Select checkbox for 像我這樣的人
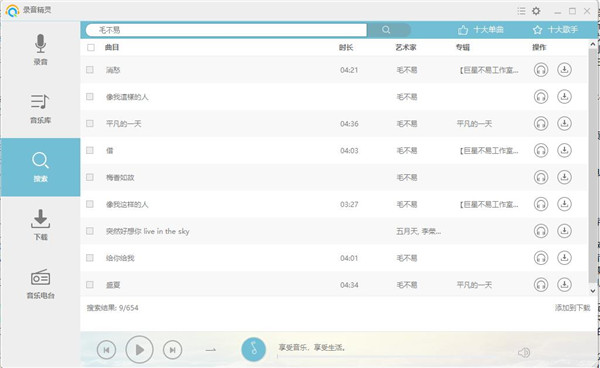The image size is (600, 368). [90, 96]
